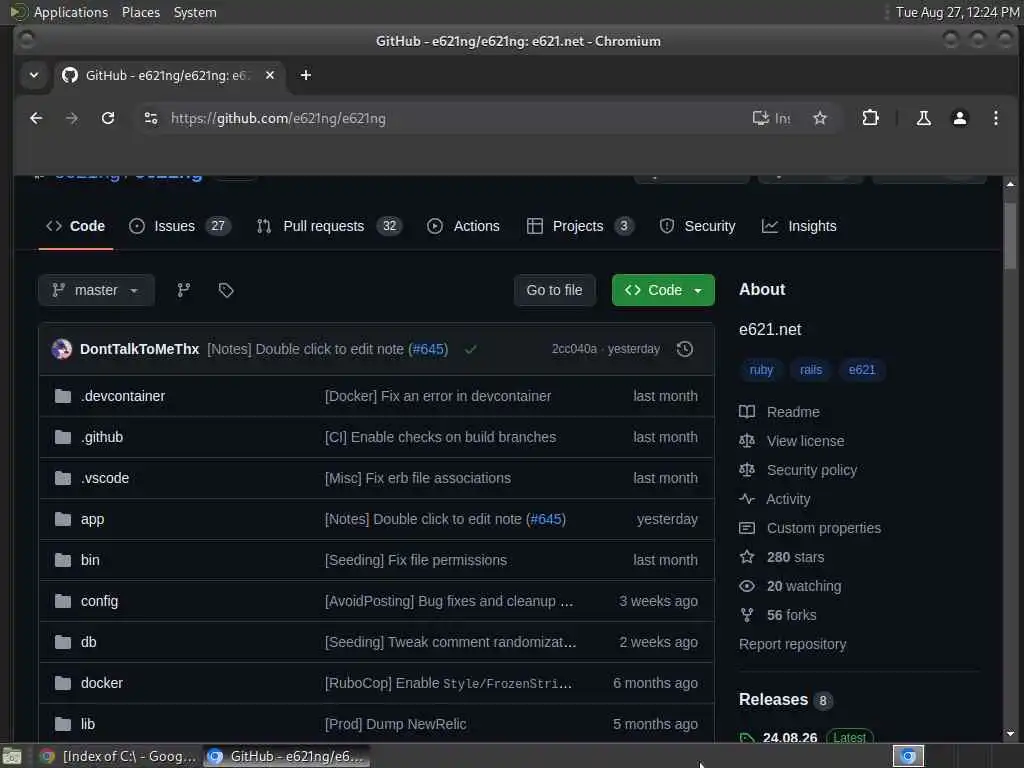The width and height of the screenshot is (1024, 768).
Task: Click the green check status icon
Action: [x=470, y=349]
